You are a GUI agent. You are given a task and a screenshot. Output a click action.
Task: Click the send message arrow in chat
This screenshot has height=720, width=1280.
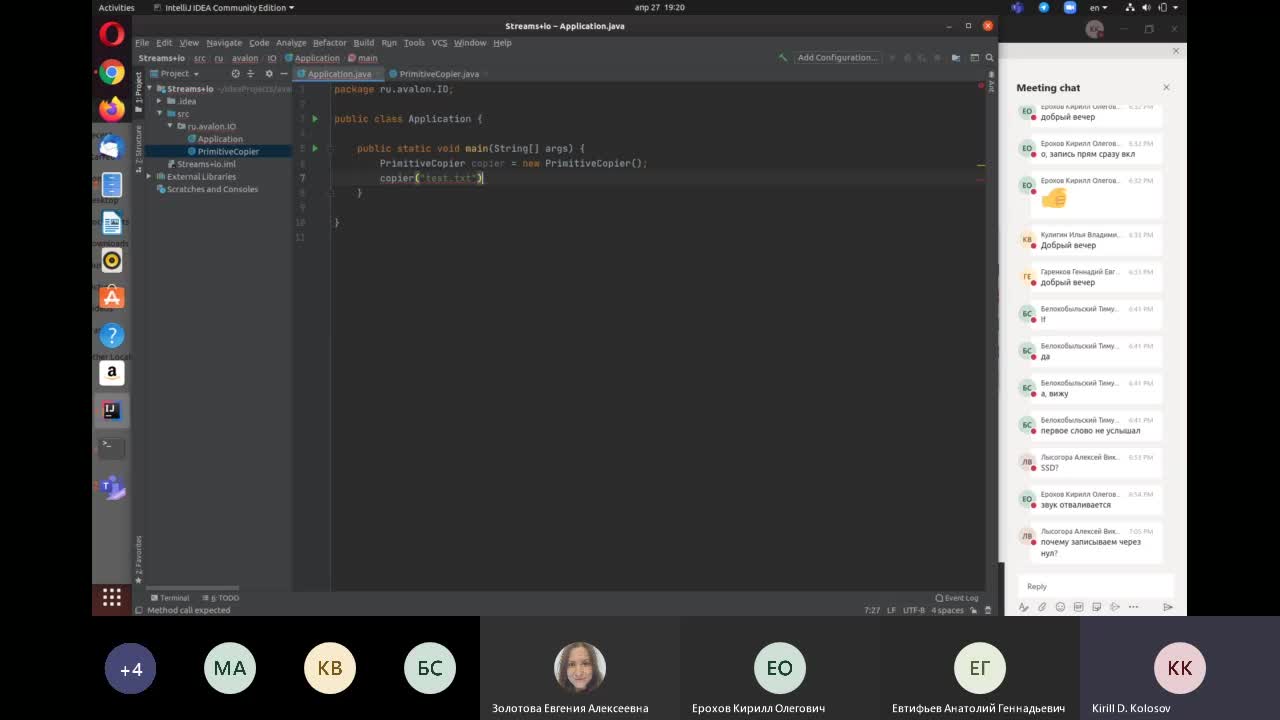coord(1167,607)
